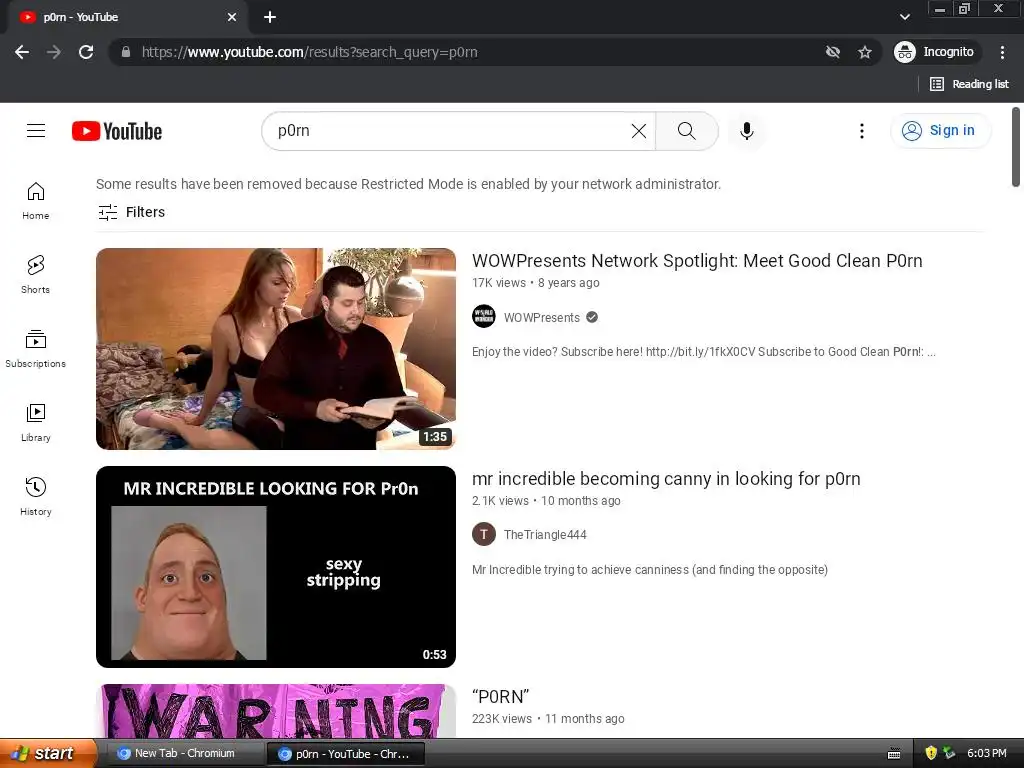Open a new browser tab

(270, 18)
